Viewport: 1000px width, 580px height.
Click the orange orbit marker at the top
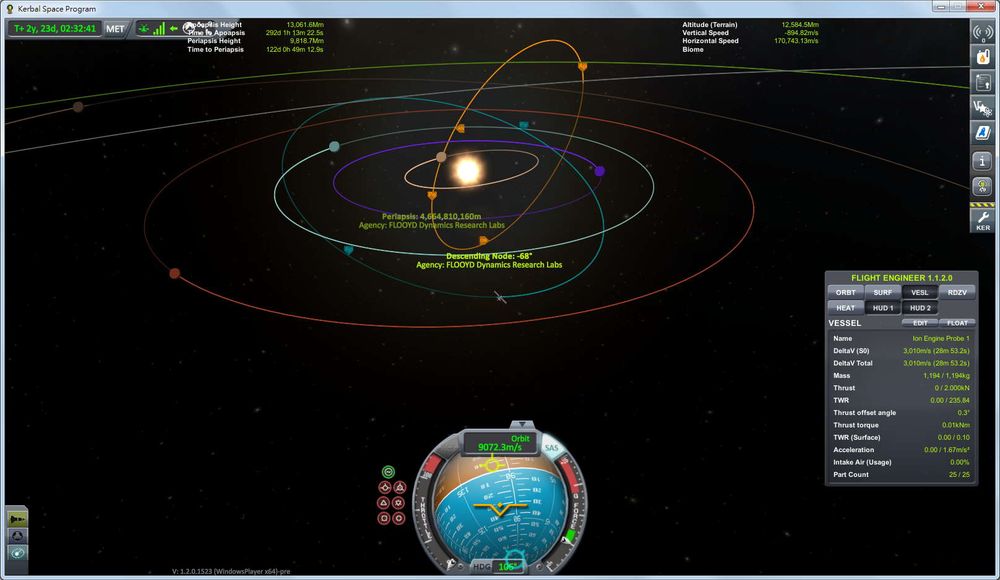[x=582, y=66]
